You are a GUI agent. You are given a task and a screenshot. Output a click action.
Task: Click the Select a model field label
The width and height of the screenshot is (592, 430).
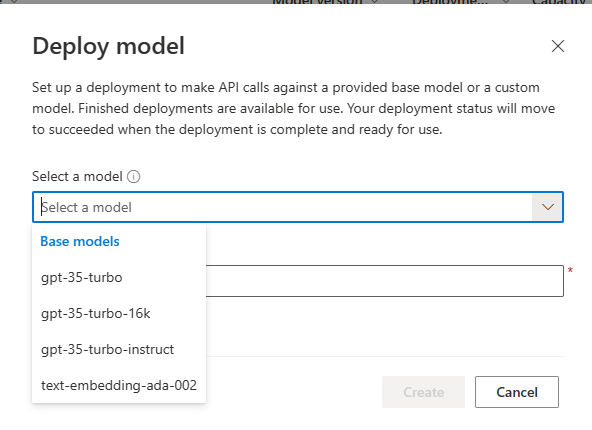coord(77,176)
